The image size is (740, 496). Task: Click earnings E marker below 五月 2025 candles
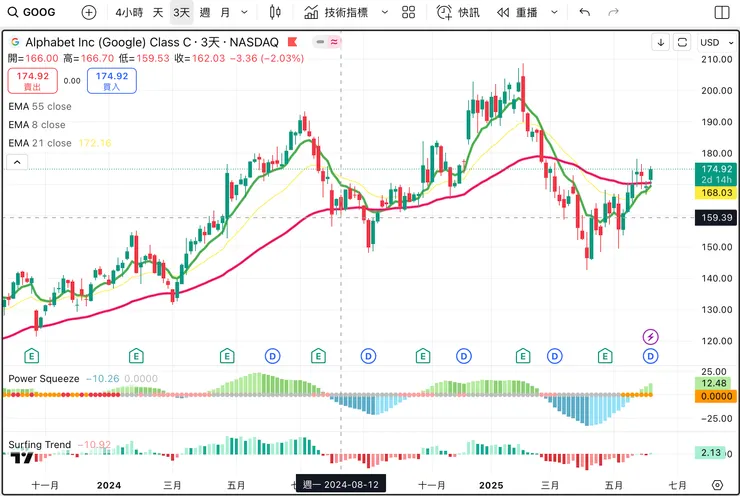(605, 356)
